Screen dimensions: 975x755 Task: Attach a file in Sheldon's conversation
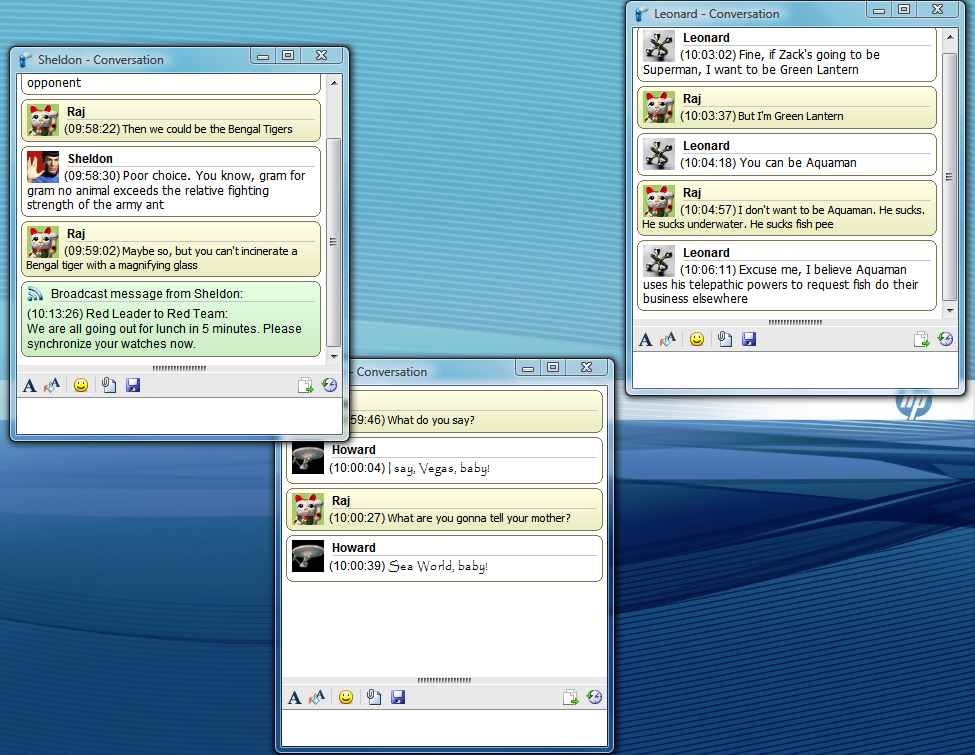[x=108, y=384]
